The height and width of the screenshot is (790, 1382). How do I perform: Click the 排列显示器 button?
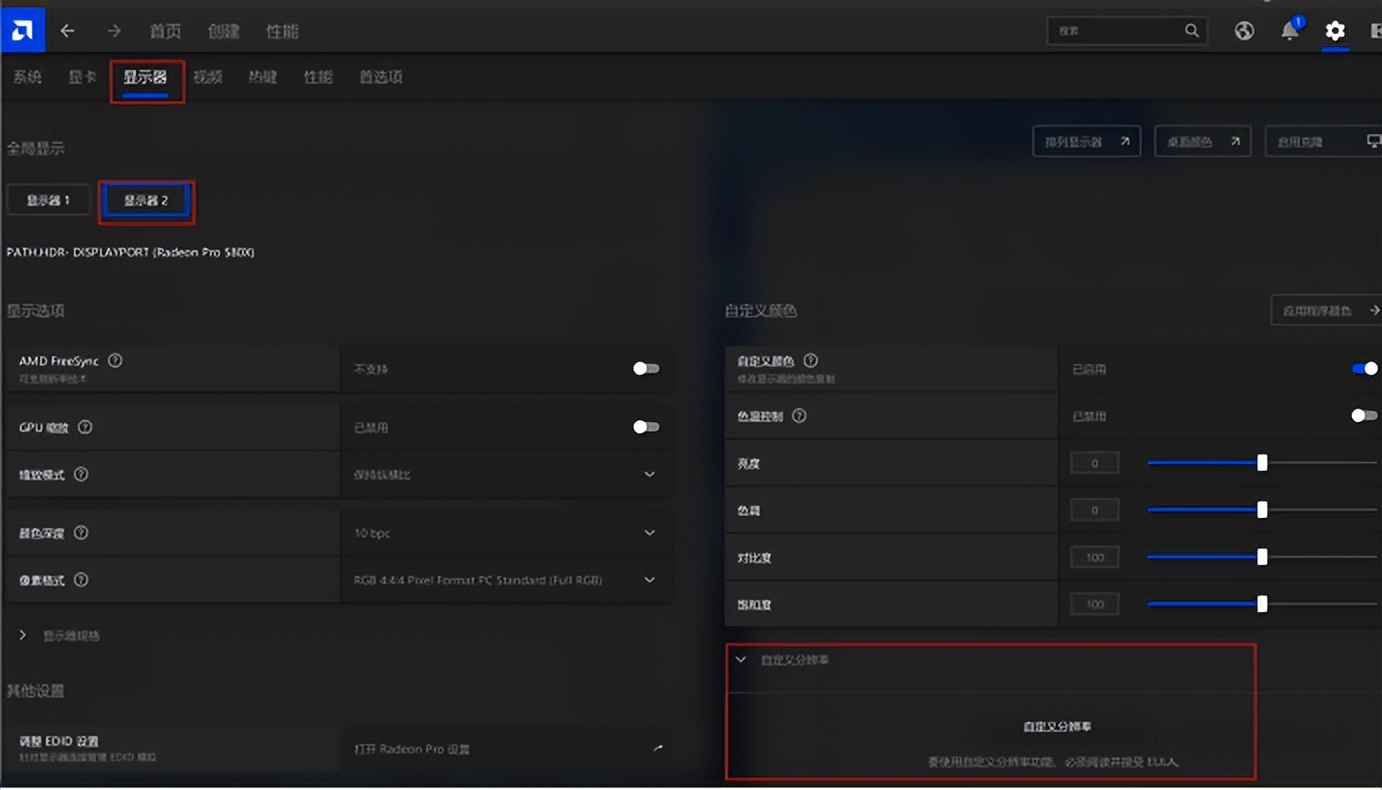(x=1086, y=141)
